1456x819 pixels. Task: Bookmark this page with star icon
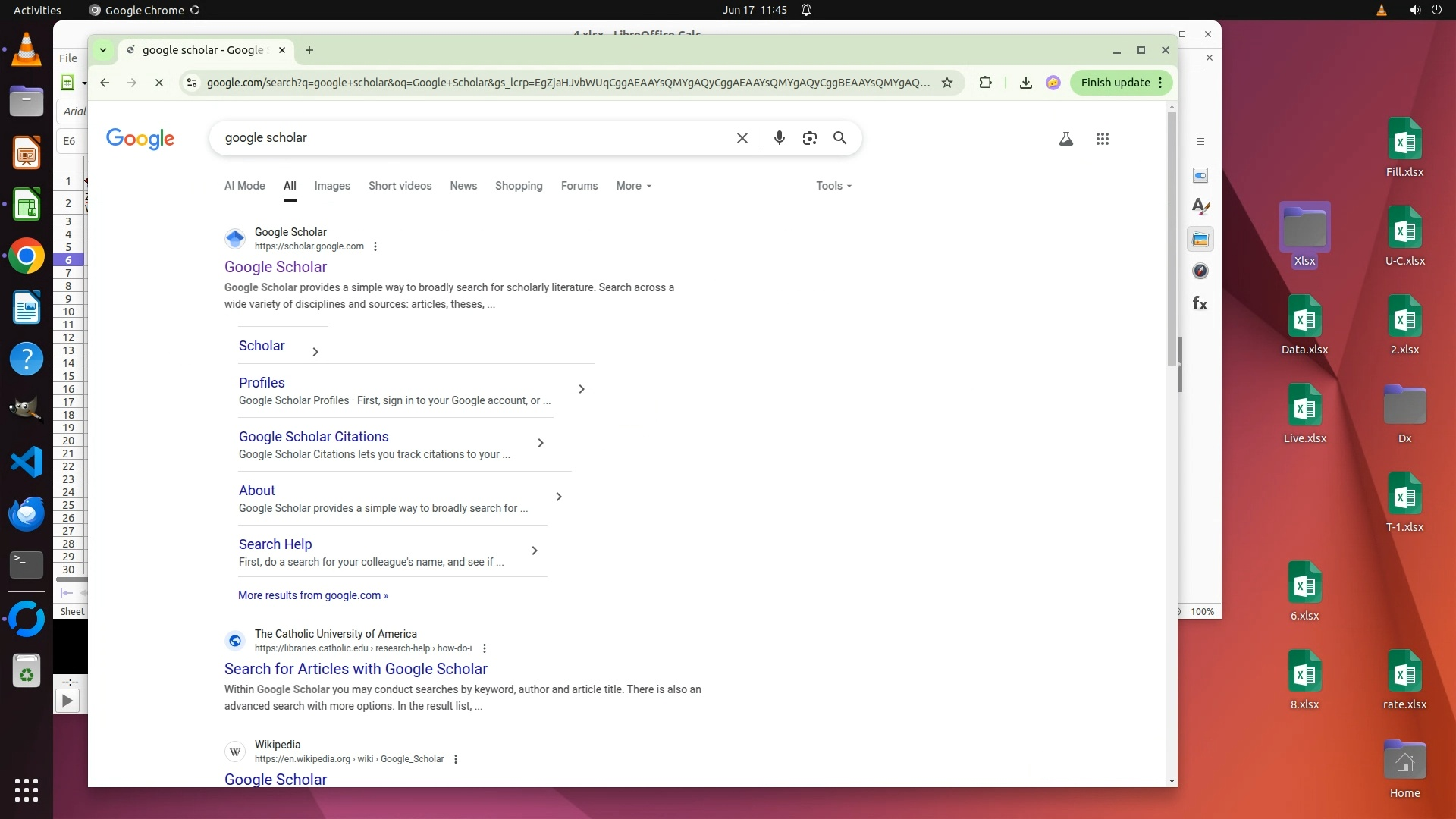tap(946, 83)
